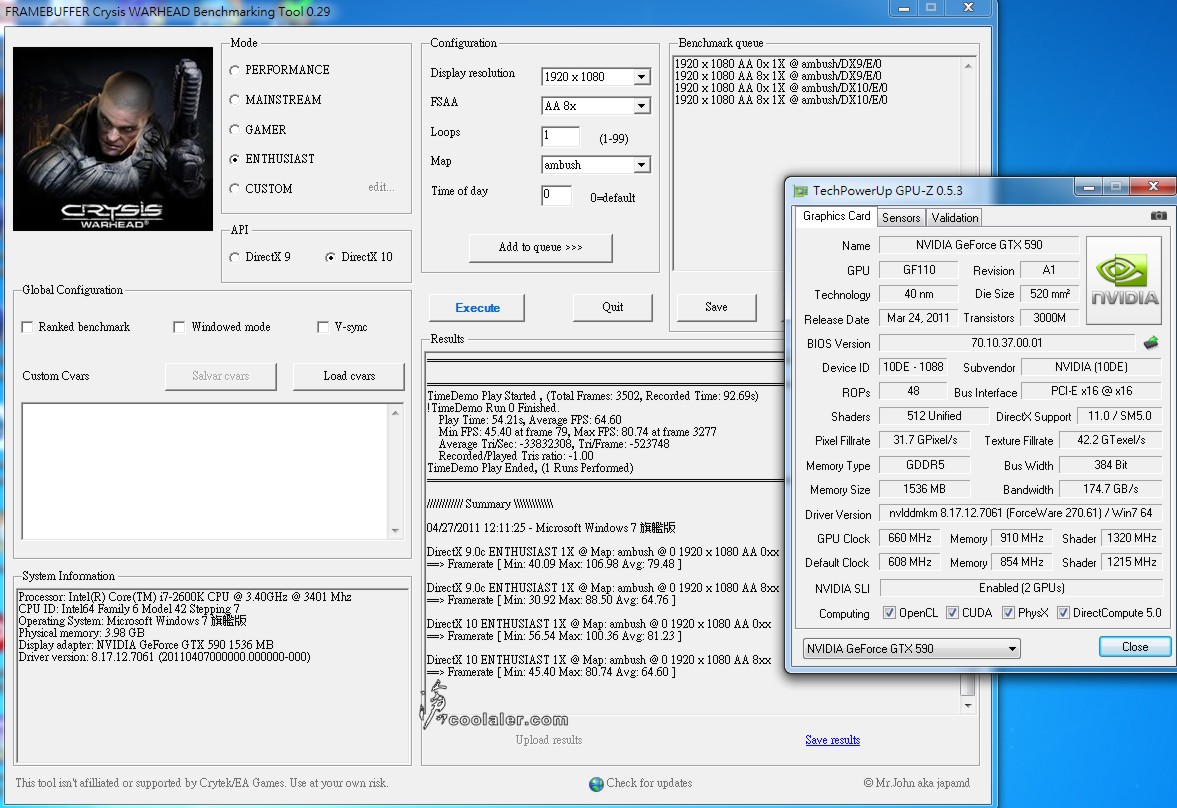1177x808 pixels.
Task: Open the Map dropdown showing ambush
Action: (641, 164)
